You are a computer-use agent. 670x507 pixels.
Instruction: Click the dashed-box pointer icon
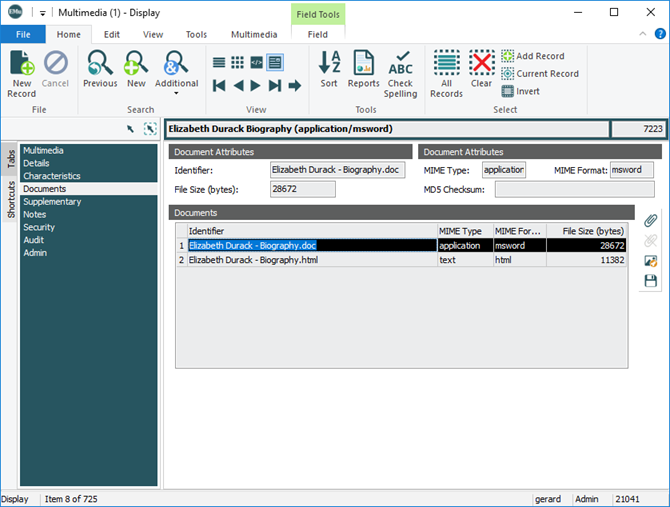click(x=150, y=129)
